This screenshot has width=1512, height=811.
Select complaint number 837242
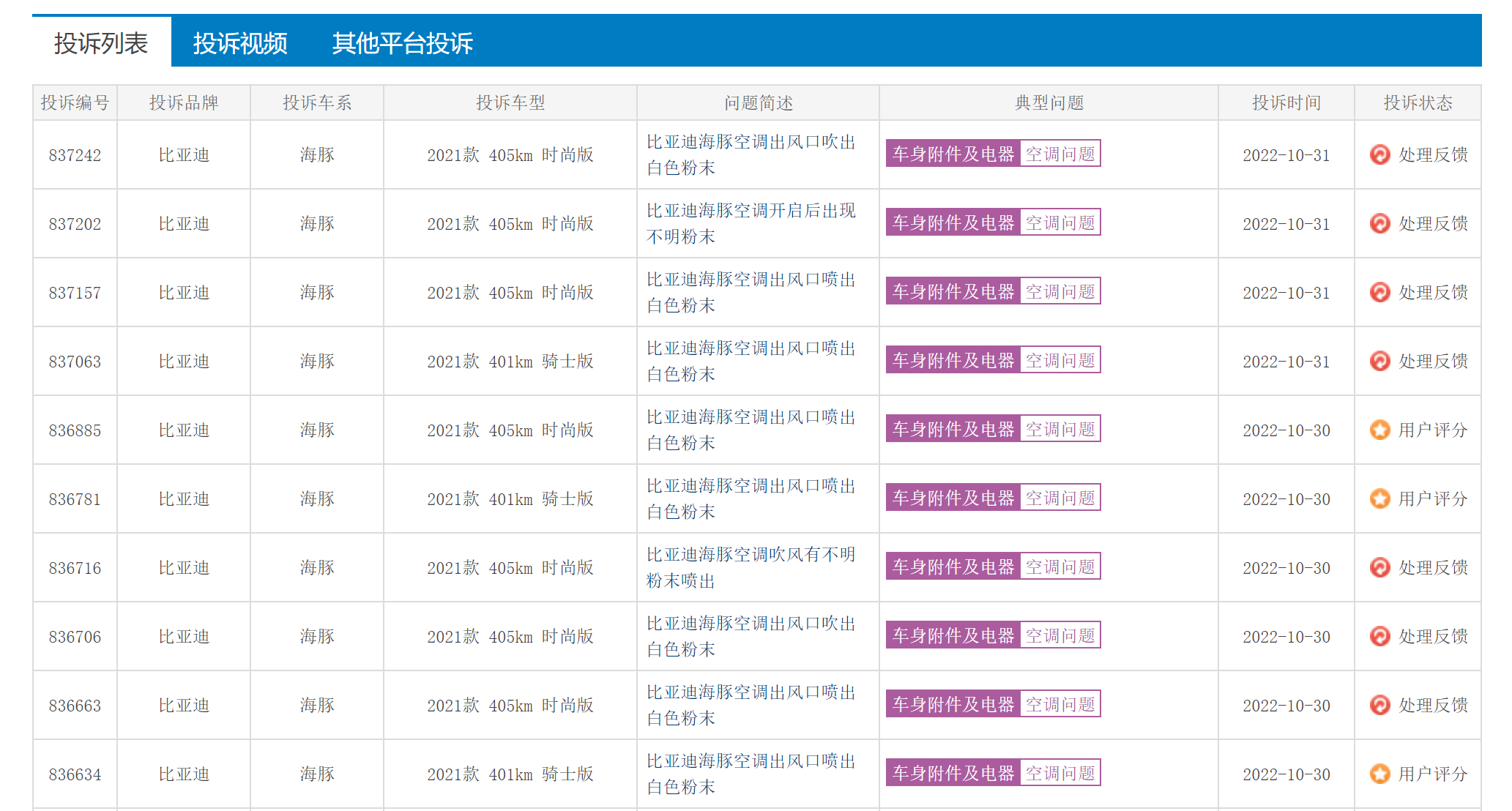click(x=75, y=155)
